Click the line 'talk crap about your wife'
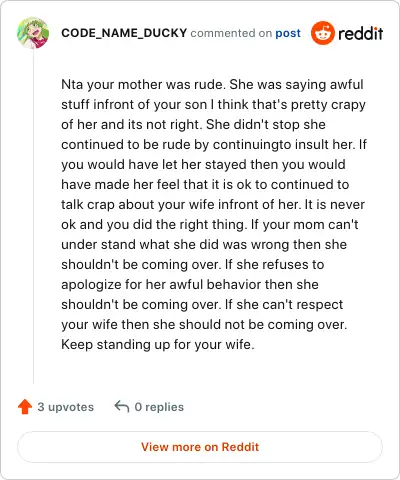The width and height of the screenshot is (400, 480). pyautogui.click(x=213, y=205)
